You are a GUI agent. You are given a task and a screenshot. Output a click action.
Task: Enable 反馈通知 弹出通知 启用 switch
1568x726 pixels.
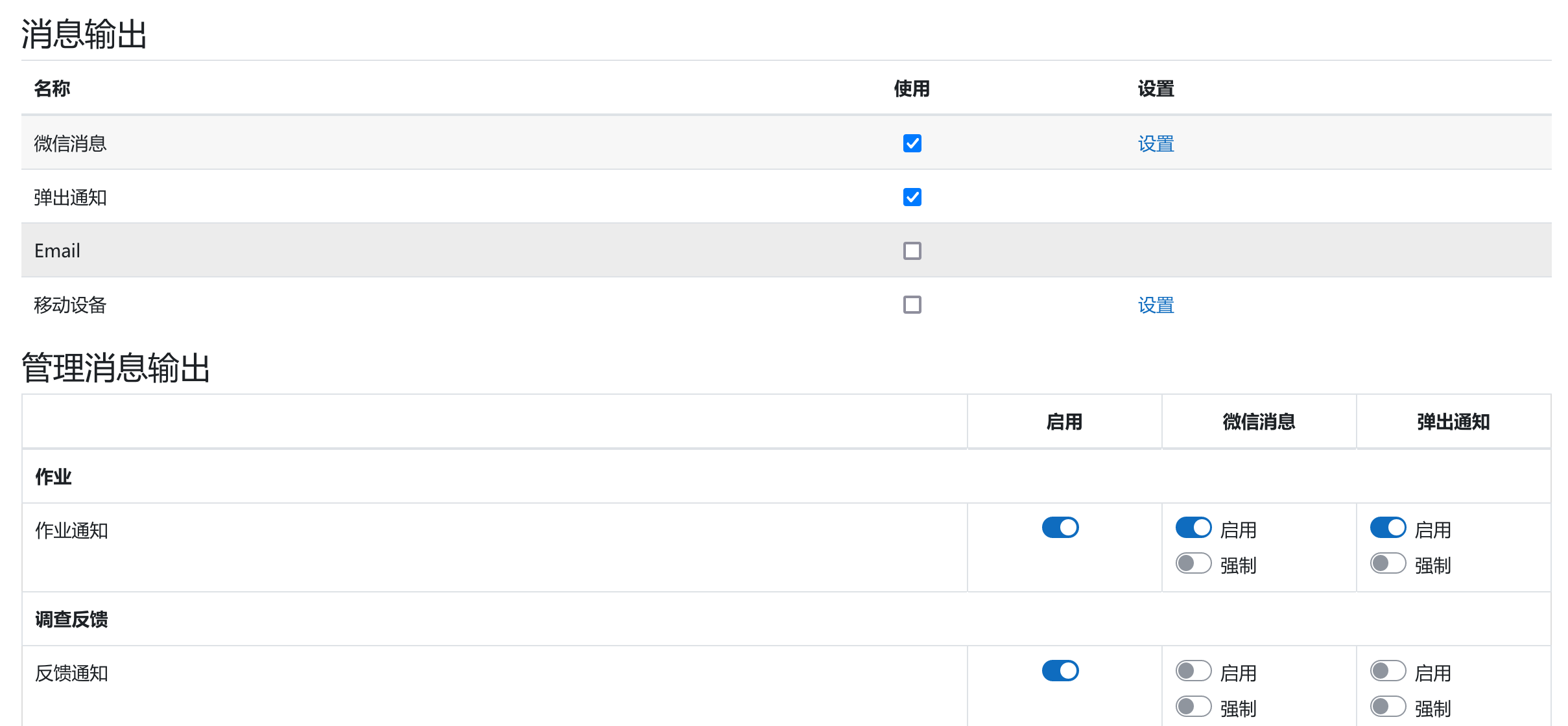pyautogui.click(x=1388, y=671)
